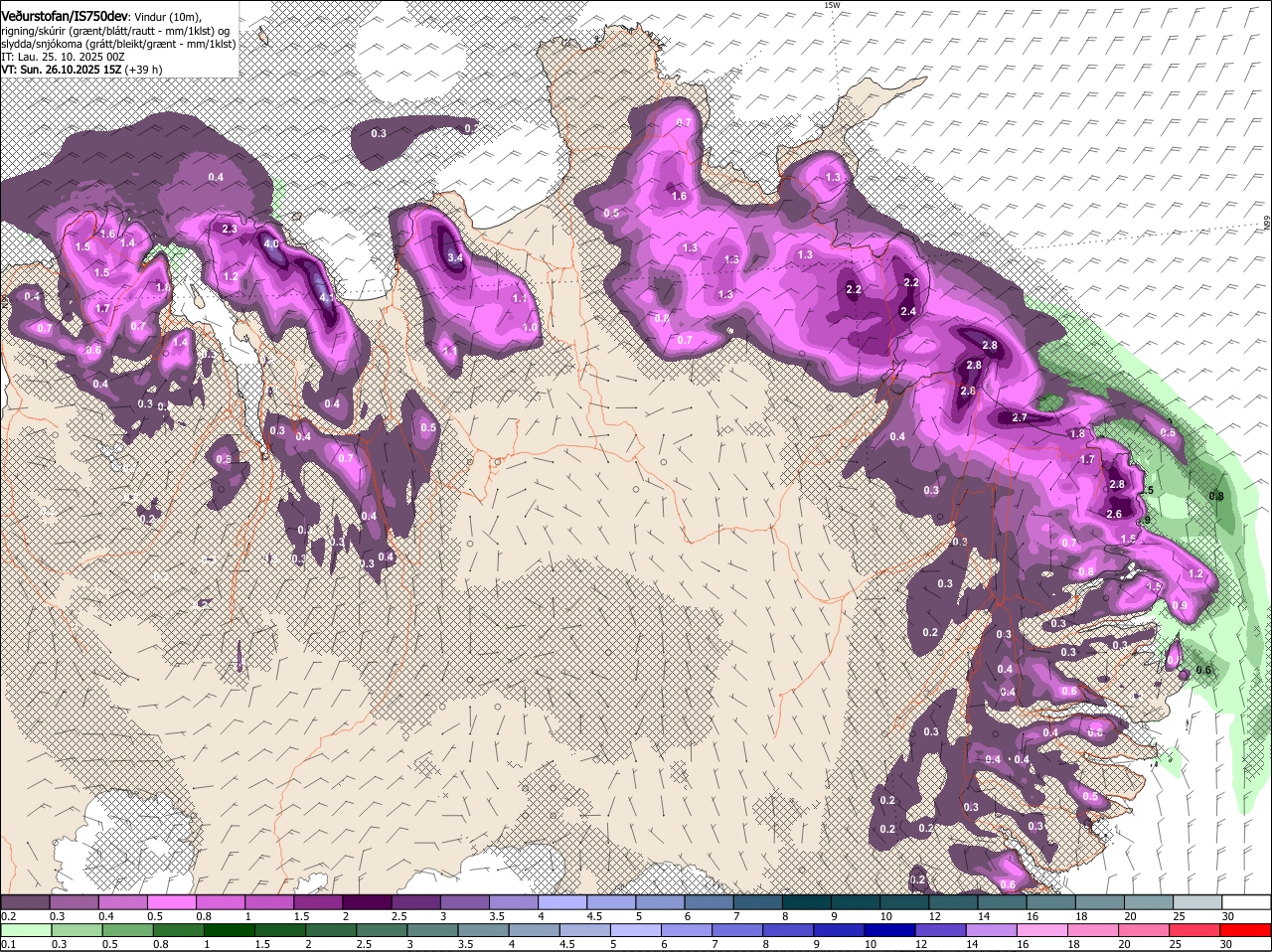Image resolution: width=1272 pixels, height=952 pixels.
Task: Click the 2.6 snowfall value on the map
Action: pos(1114,514)
